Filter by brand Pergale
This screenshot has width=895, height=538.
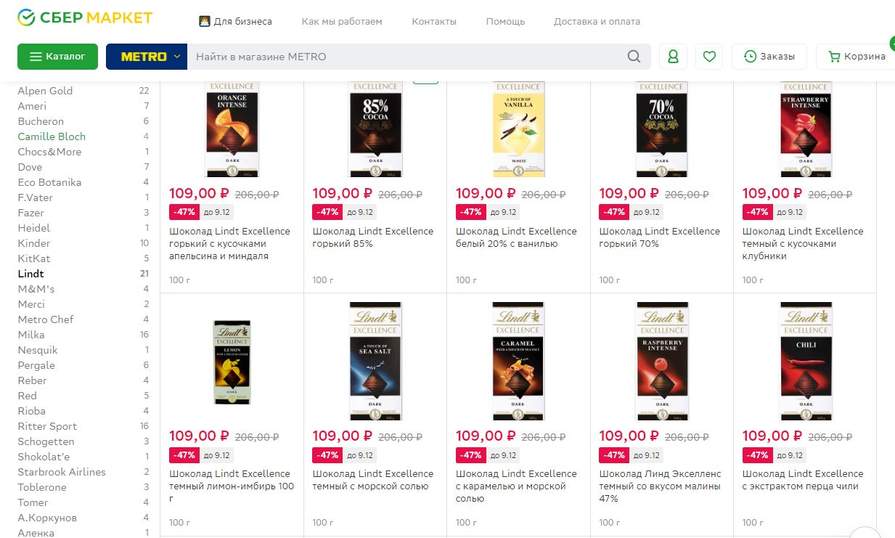tap(37, 365)
